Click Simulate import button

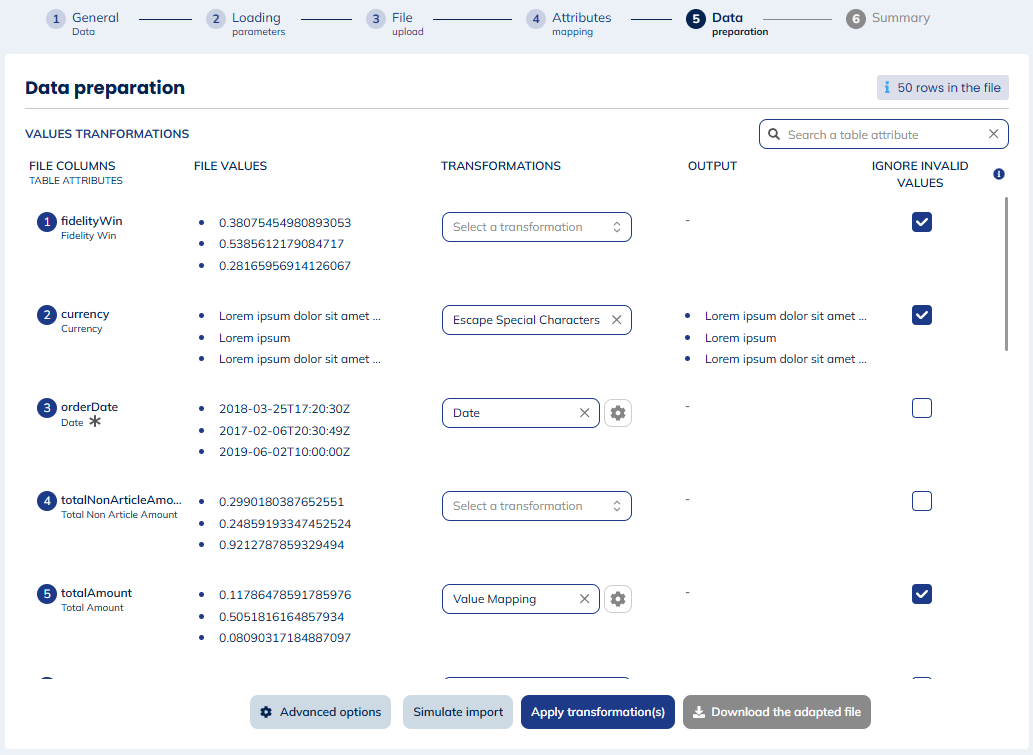[458, 712]
